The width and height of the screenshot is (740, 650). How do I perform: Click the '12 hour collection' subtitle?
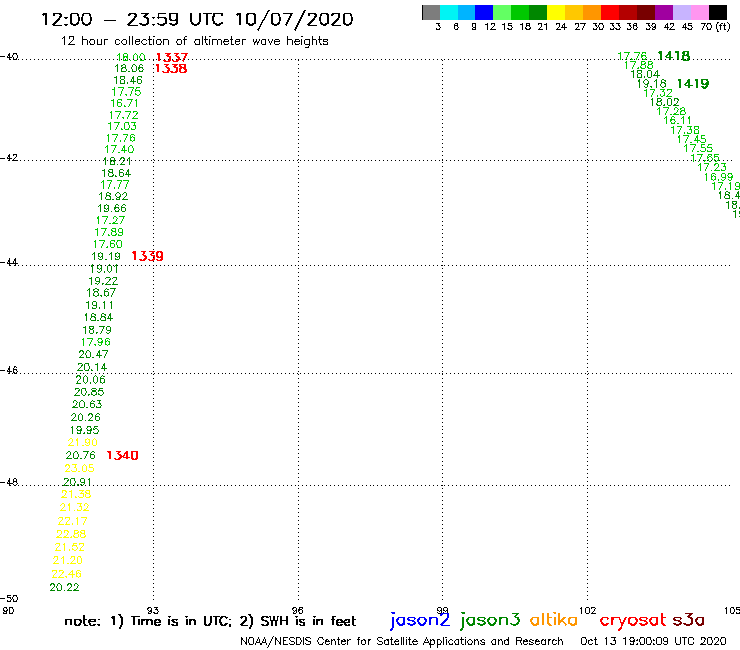pos(194,41)
